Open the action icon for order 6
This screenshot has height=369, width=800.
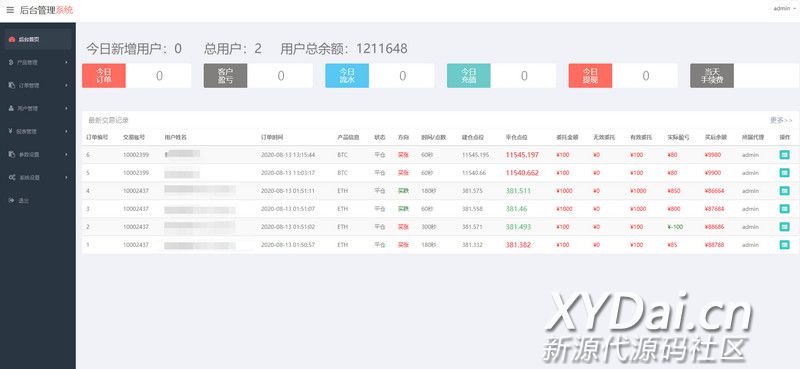(x=784, y=155)
